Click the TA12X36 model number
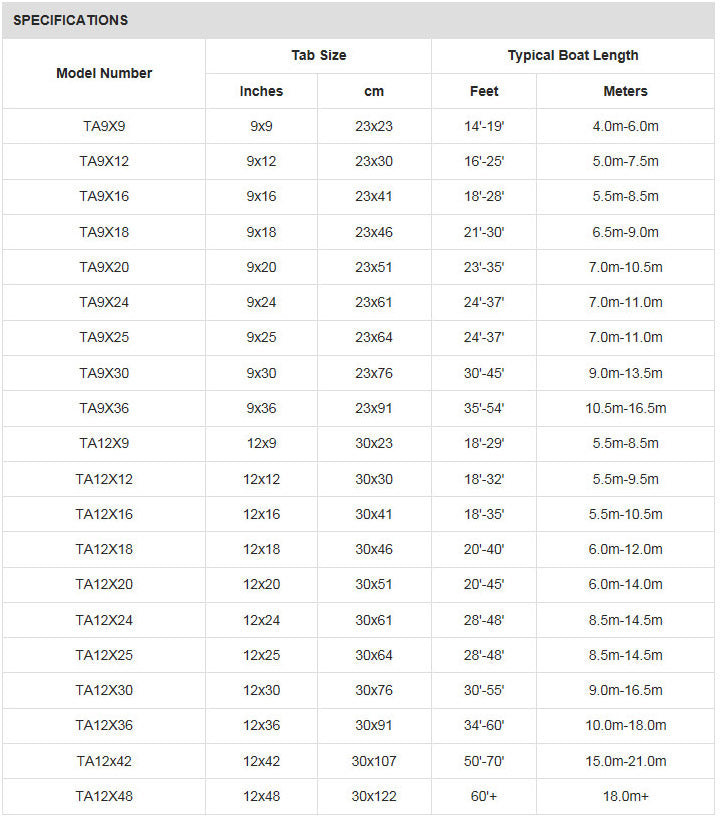This screenshot has height=816, width=720. tap(104, 725)
